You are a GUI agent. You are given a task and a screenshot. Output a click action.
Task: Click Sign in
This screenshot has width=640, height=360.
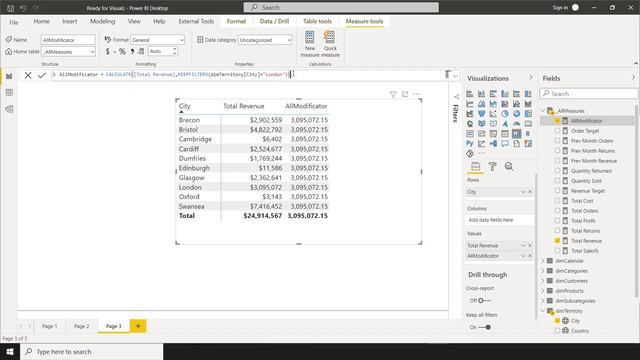point(560,8)
